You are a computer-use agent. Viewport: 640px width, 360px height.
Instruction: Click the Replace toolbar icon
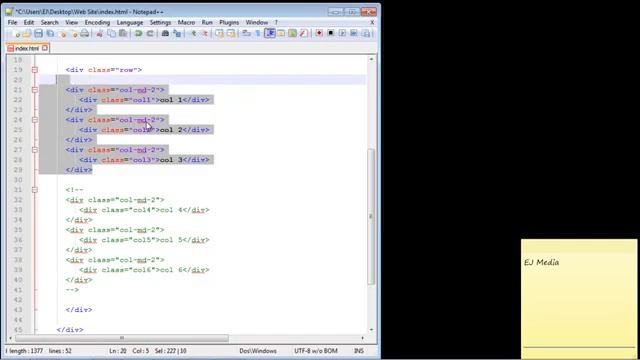tap(177, 33)
